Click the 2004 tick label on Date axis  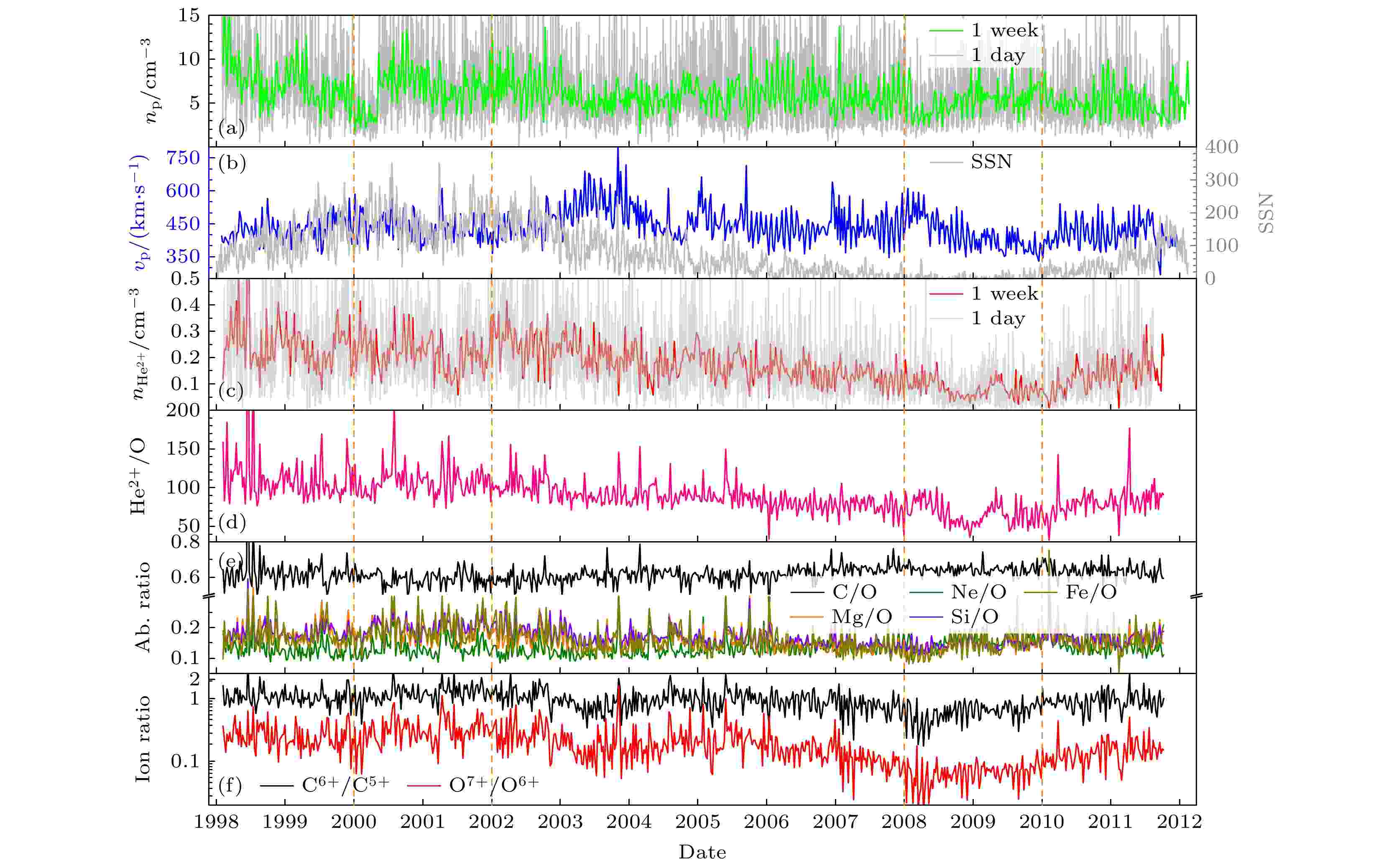click(x=629, y=822)
